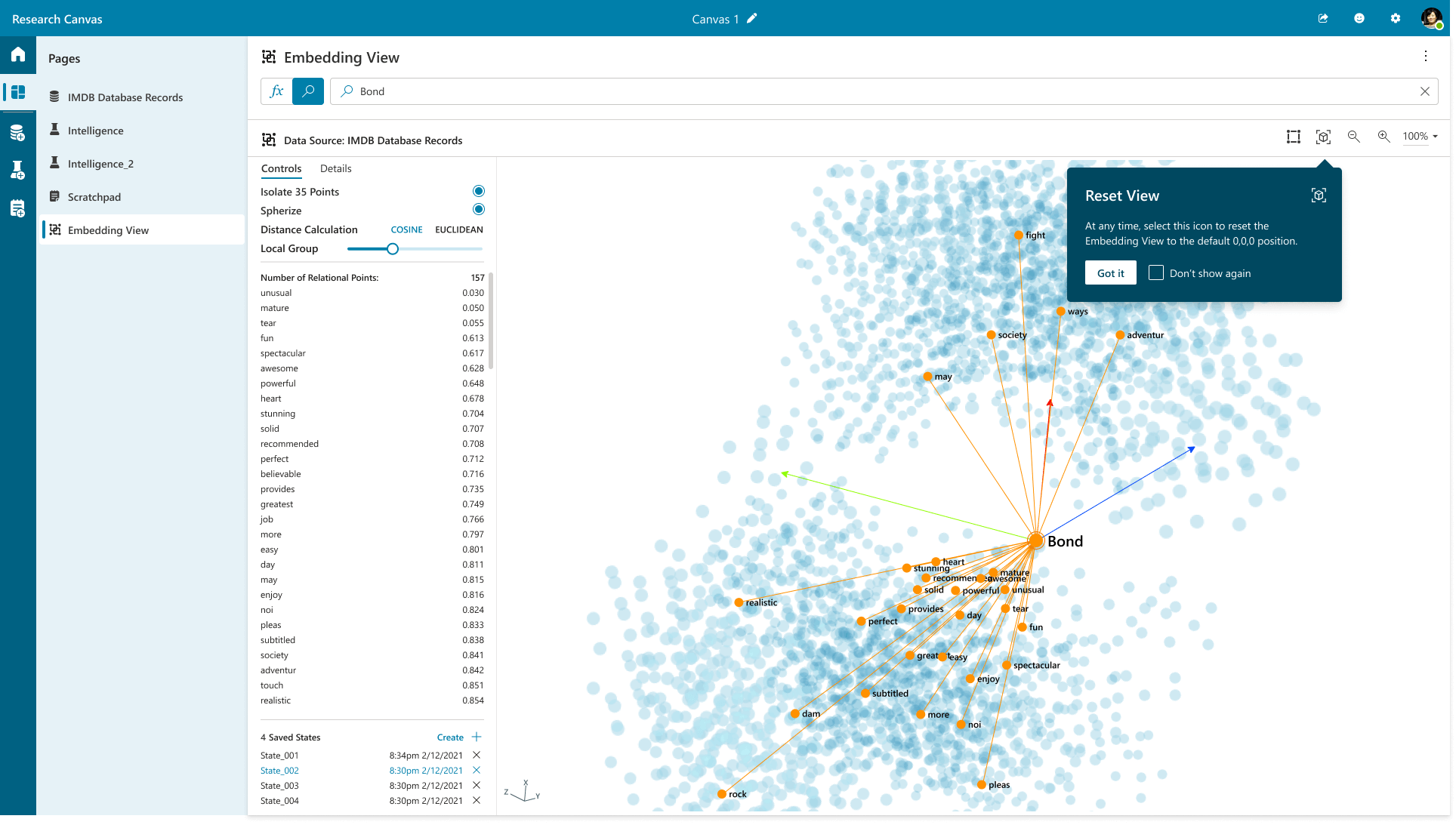Screen dimensions: 1456x825
Task: Adjust the Local Group slider handle
Action: (393, 249)
